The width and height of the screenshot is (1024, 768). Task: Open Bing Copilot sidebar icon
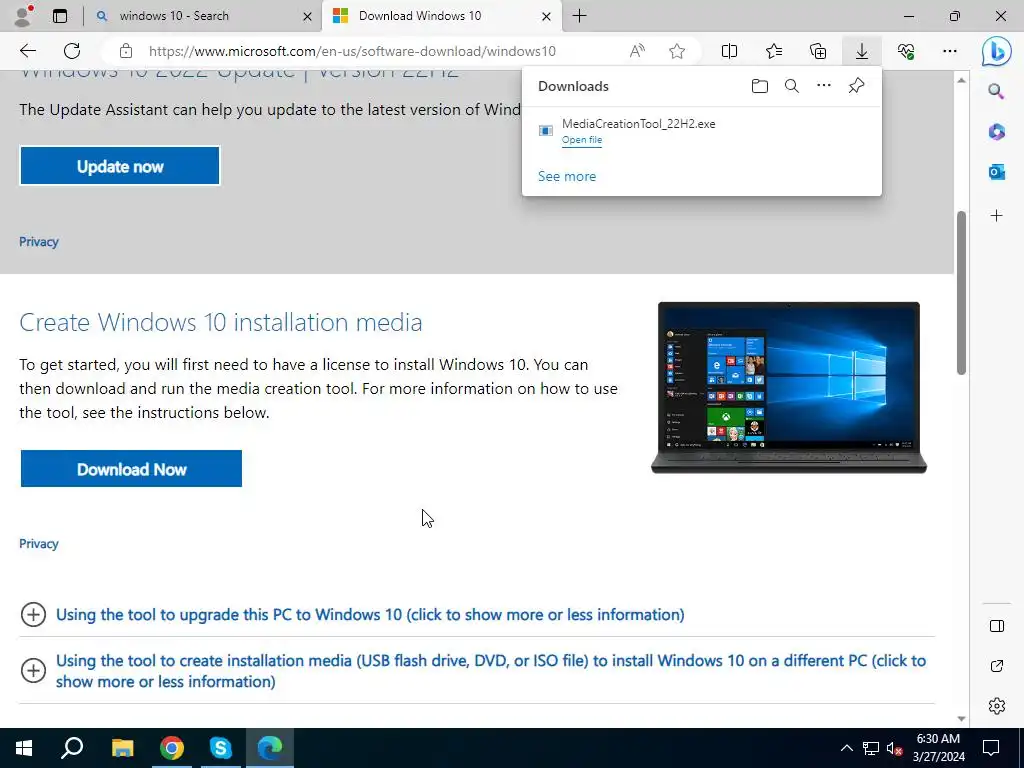(x=997, y=51)
